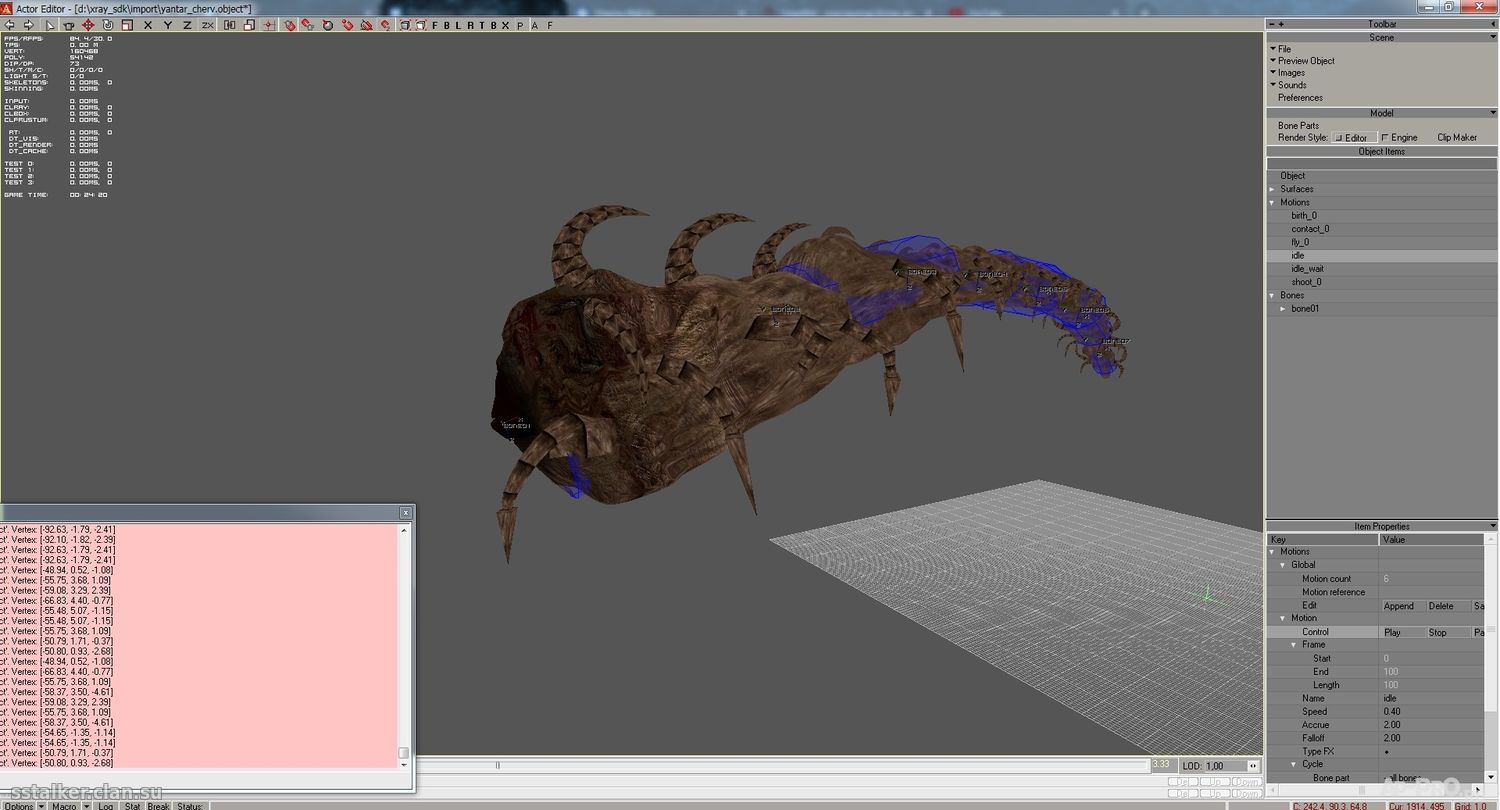
Task: Open the Sounds menu
Action: coord(1292,85)
